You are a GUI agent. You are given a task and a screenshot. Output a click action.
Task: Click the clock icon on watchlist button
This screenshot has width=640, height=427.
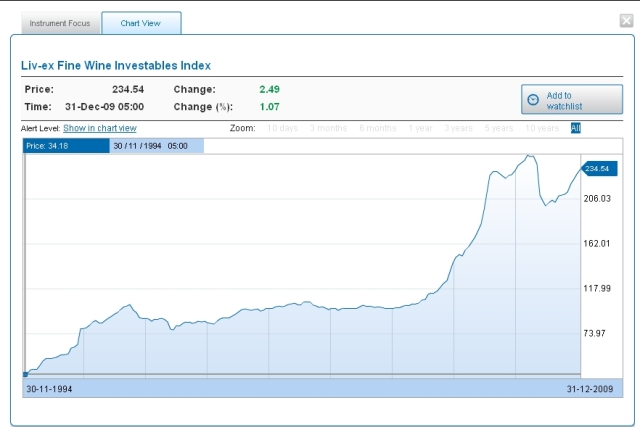[533, 100]
